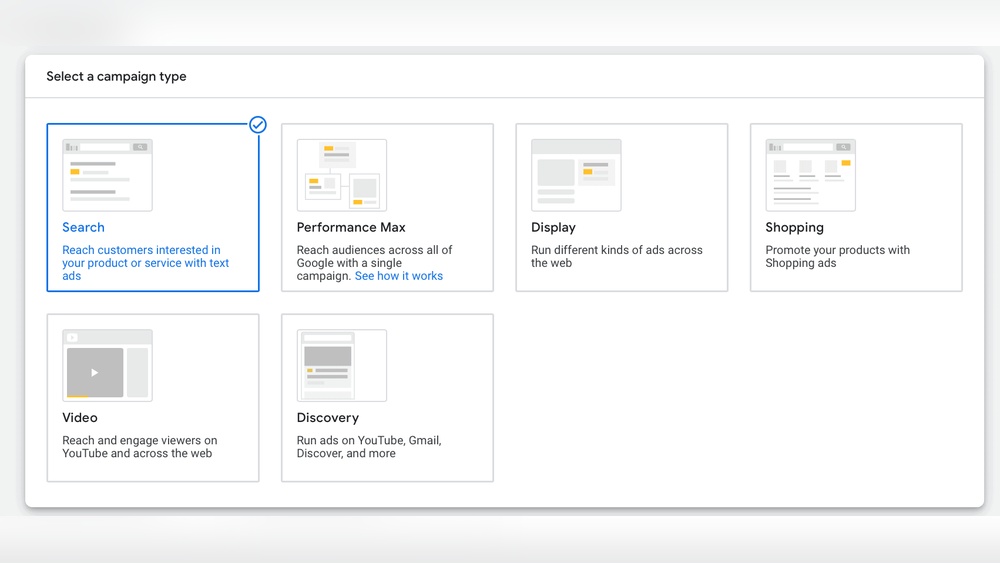Select the "Performance Max" title text
1000x563 pixels.
pos(351,228)
